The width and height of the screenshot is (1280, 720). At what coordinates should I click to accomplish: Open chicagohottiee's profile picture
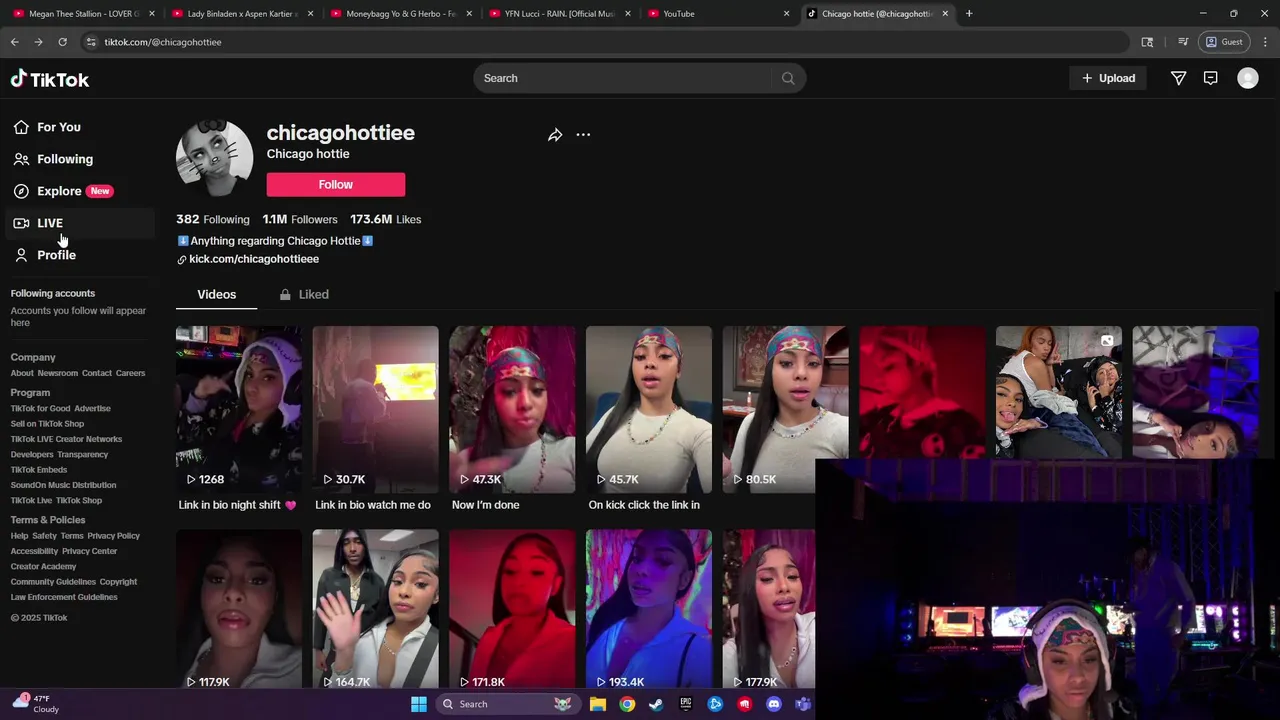(214, 158)
